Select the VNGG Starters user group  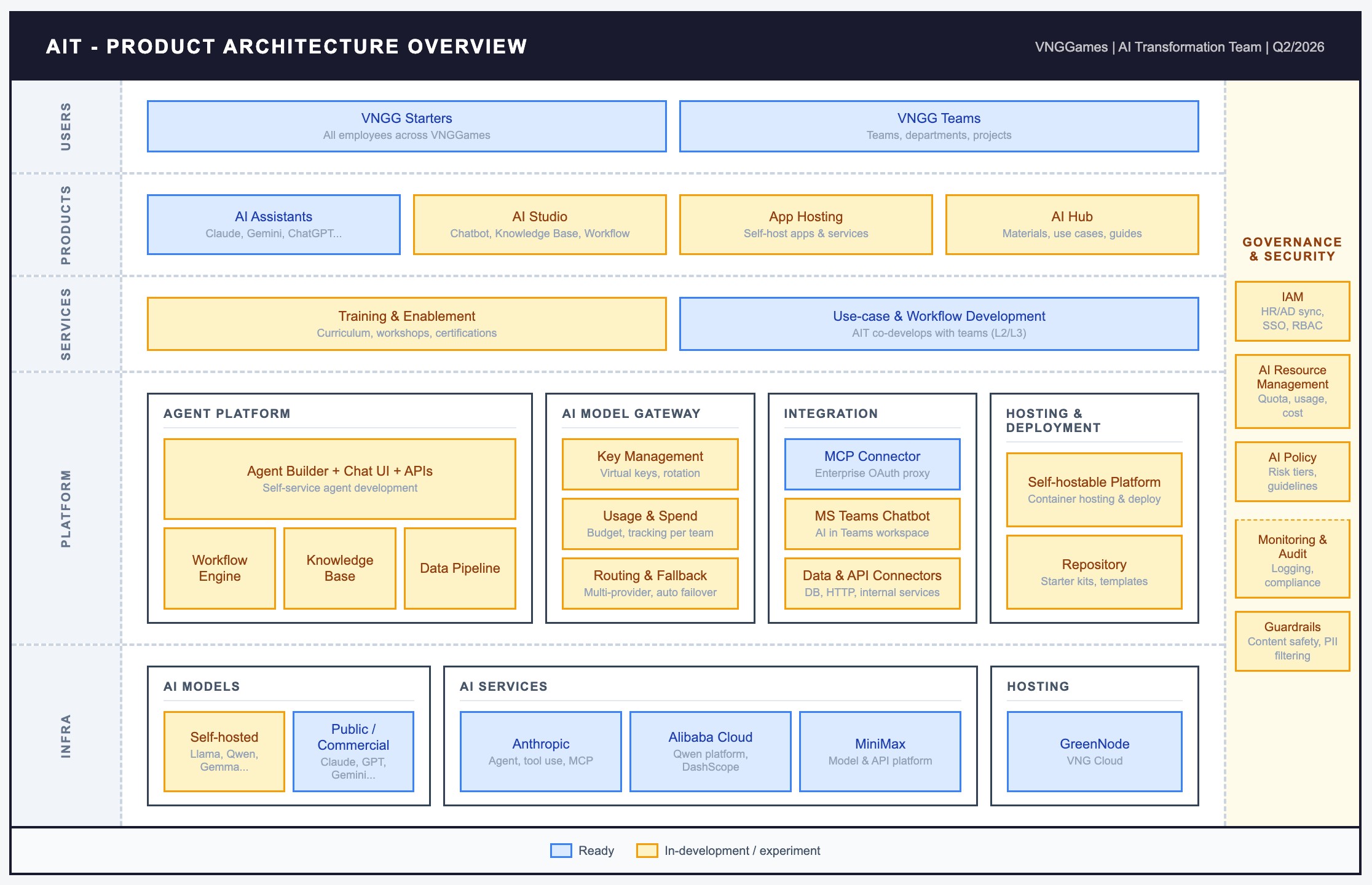point(406,125)
